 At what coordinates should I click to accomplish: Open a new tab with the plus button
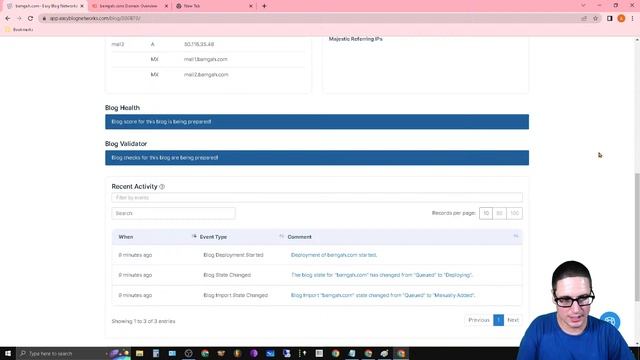(264, 6)
